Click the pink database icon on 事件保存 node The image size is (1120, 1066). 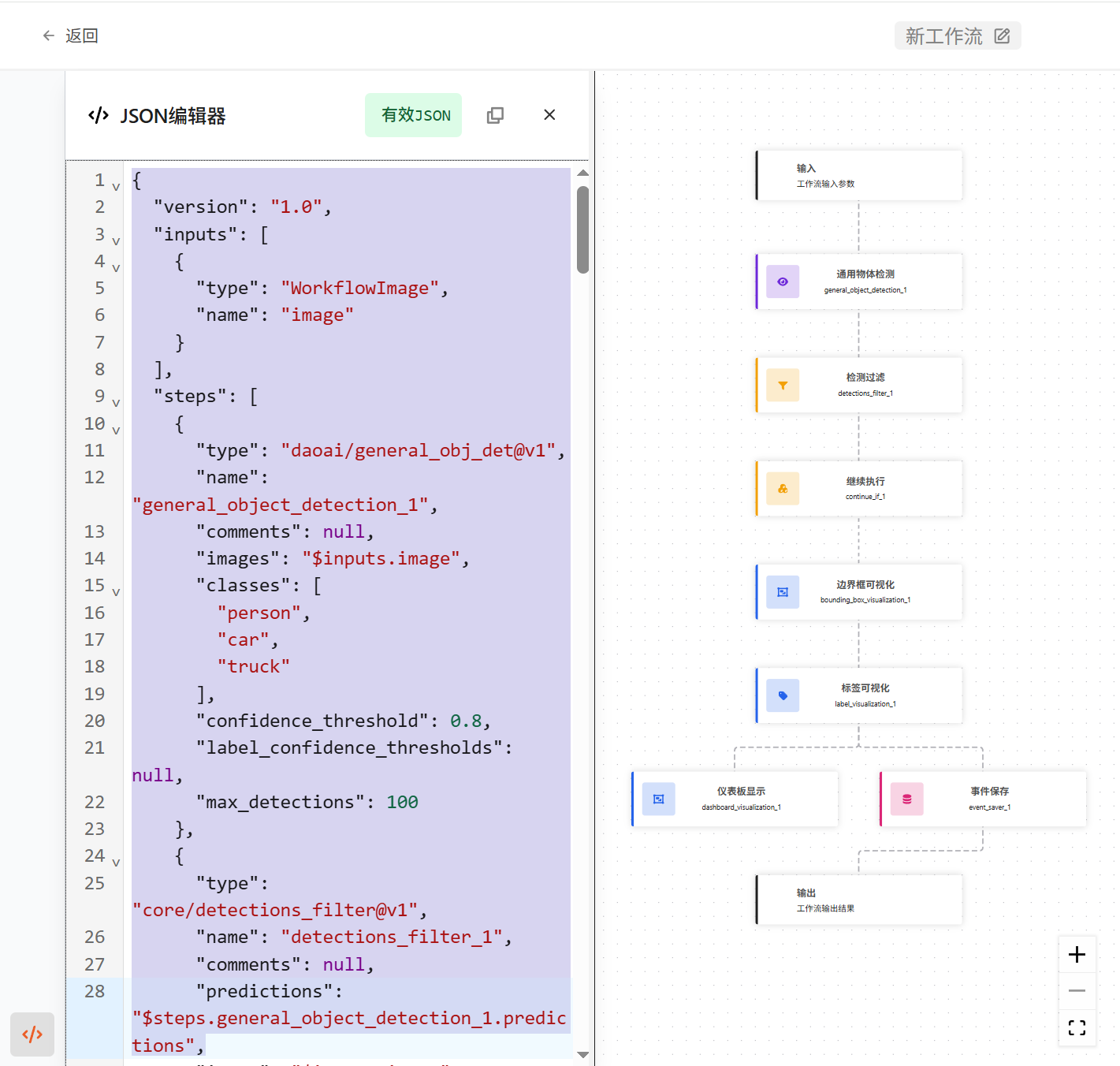(x=906, y=799)
